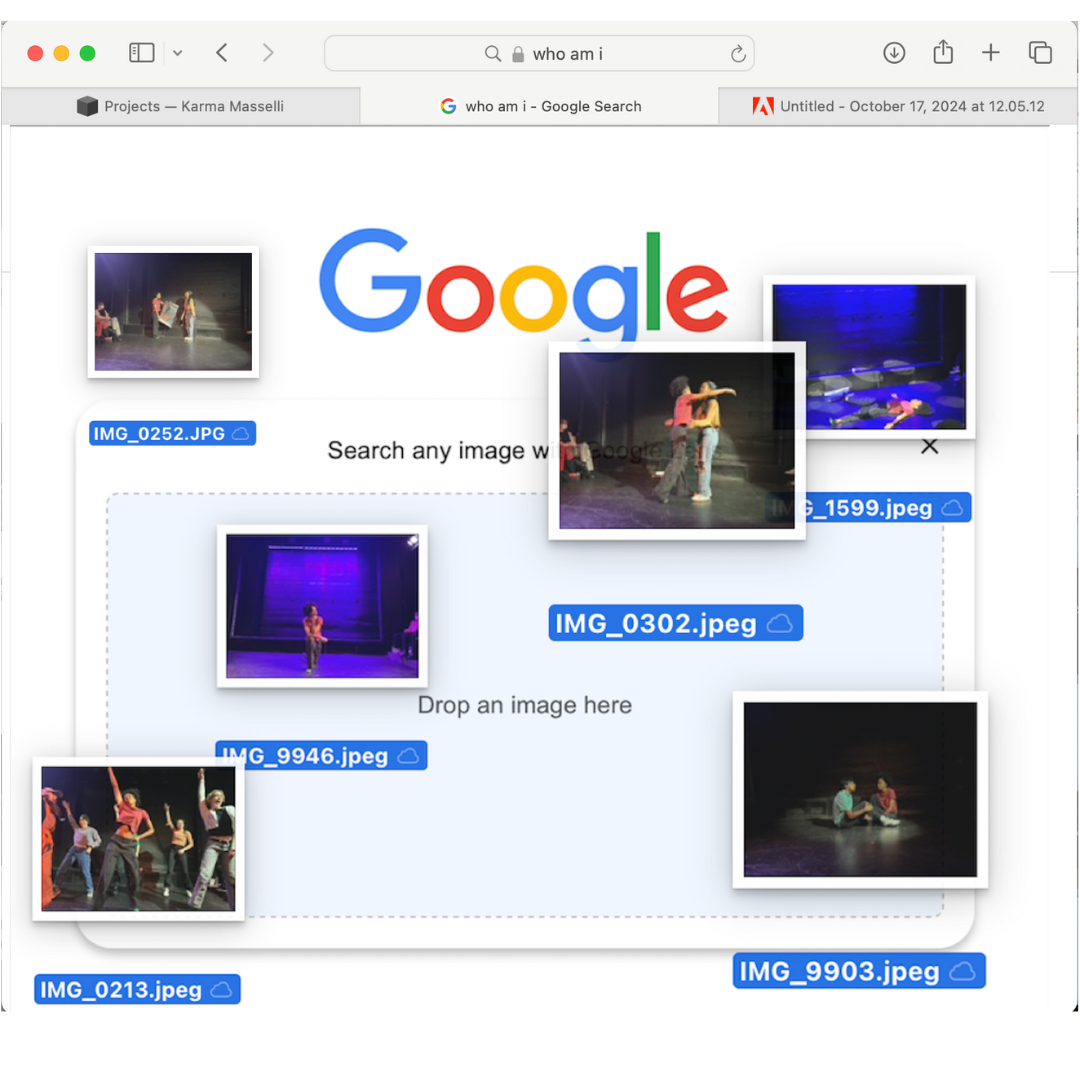This screenshot has width=1080, height=1080.
Task: Click the cloud icon on IMG_0252.JPG
Action: coord(240,433)
